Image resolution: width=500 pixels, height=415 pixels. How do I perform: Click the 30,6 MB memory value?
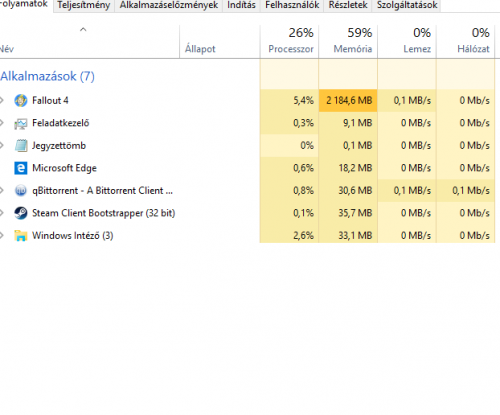tap(355, 191)
